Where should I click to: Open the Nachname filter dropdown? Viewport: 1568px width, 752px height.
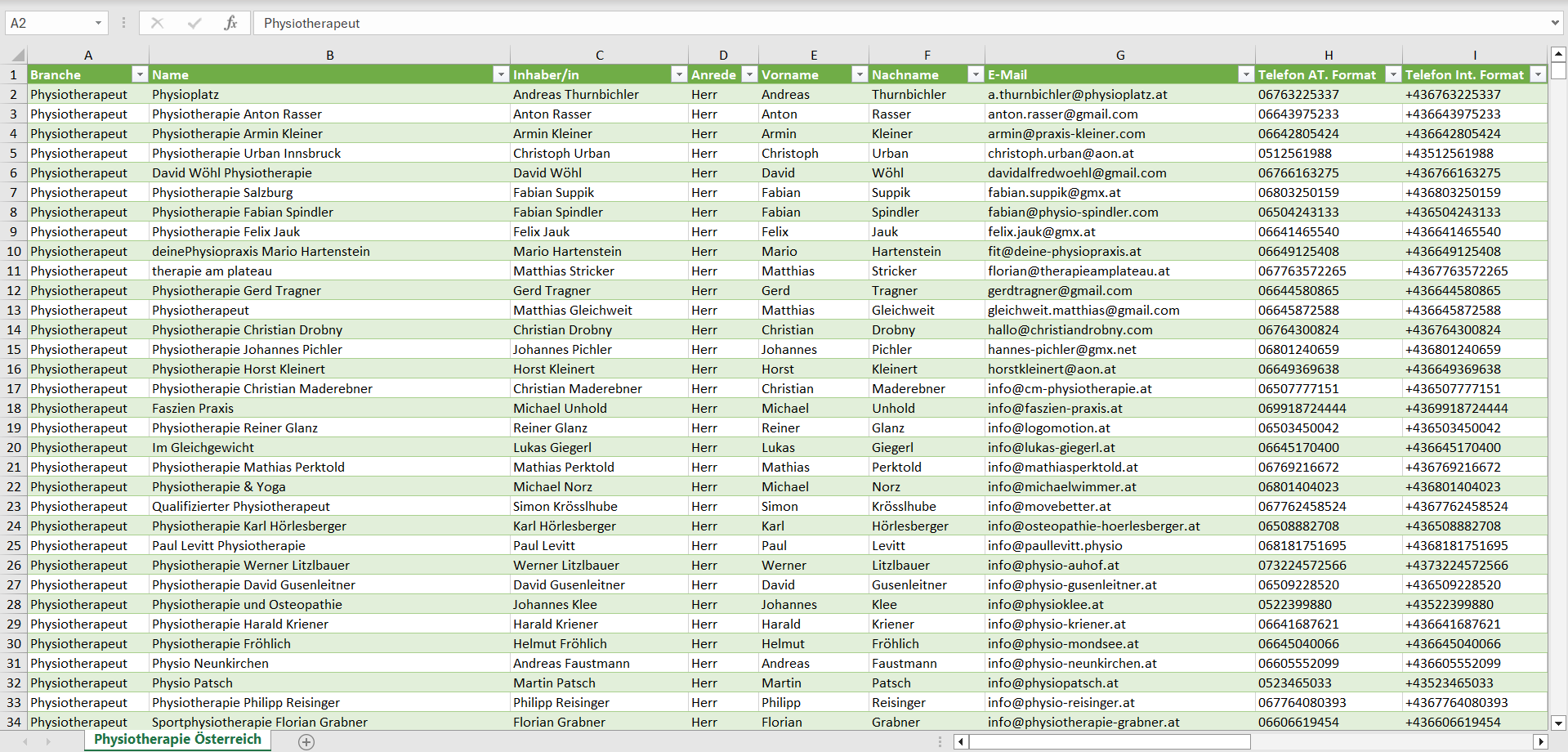click(975, 74)
